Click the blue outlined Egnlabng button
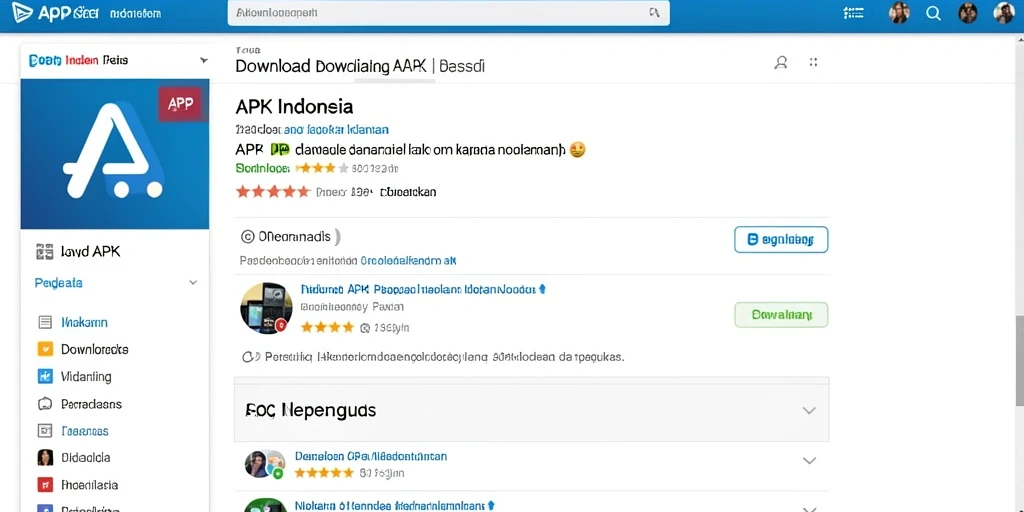Image resolution: width=1024 pixels, height=512 pixels. pos(781,240)
